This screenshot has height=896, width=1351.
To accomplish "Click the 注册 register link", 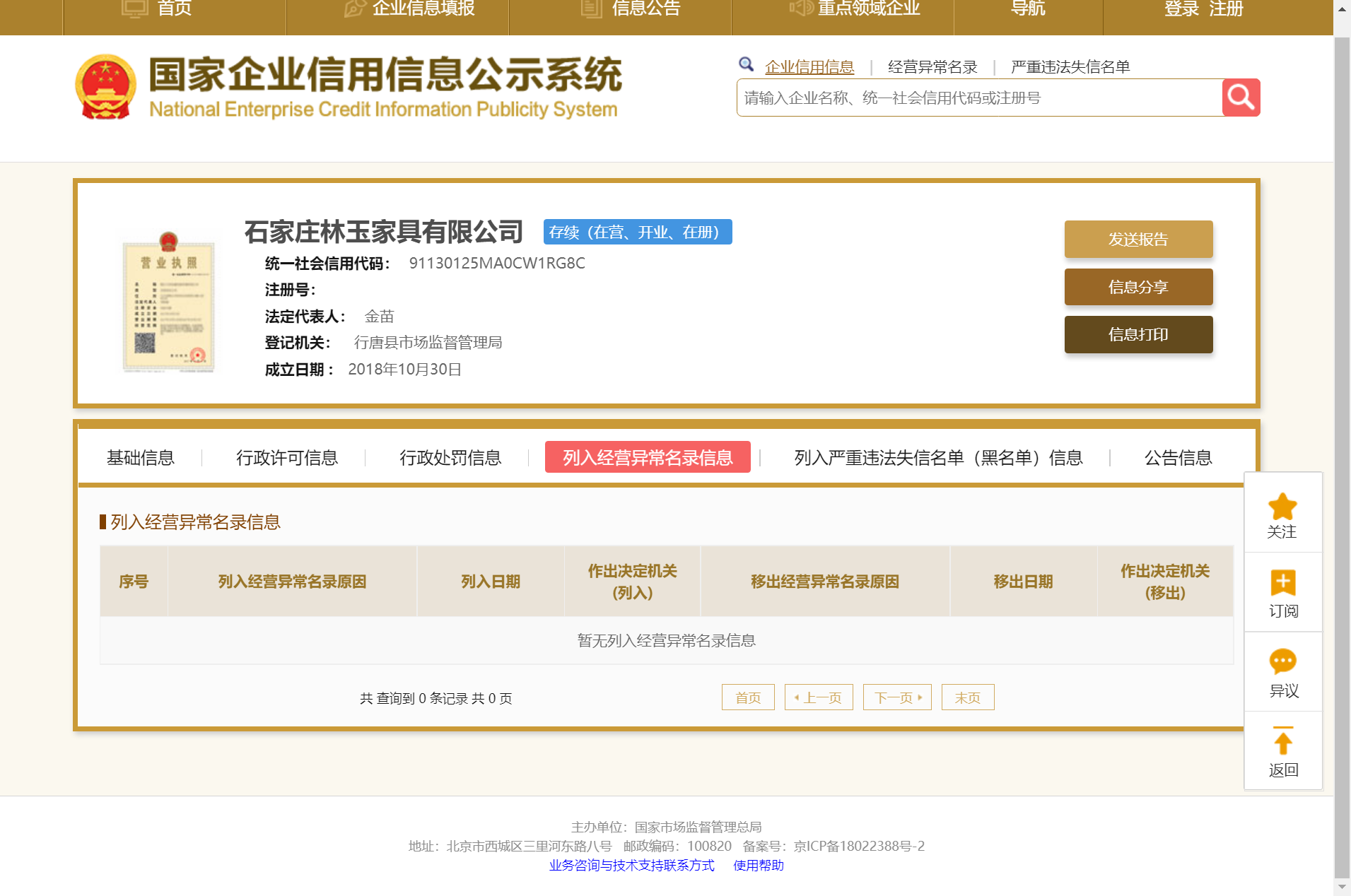I will [1226, 8].
